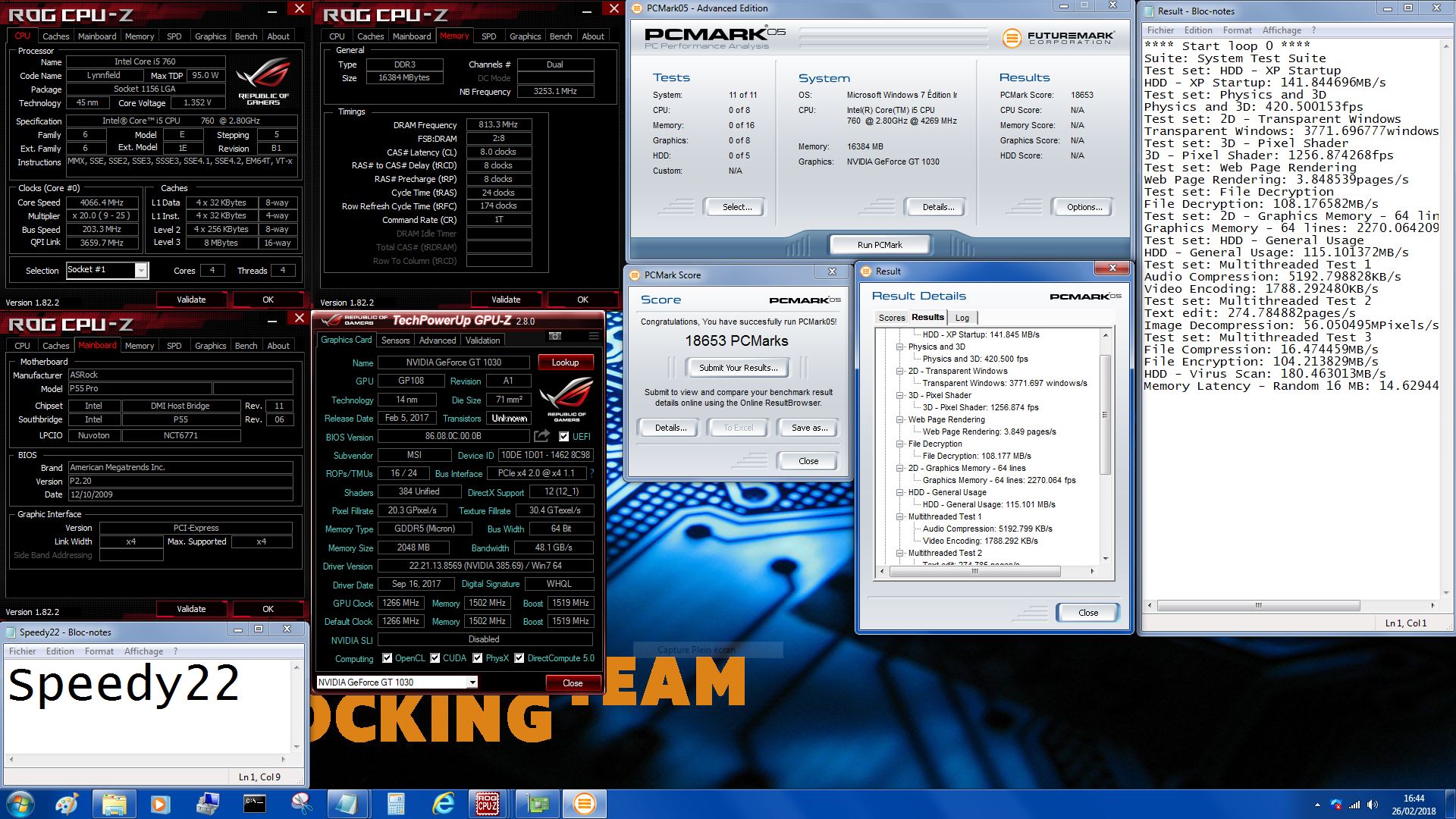The height and width of the screenshot is (819, 1456).
Task: Switch to Sensors tab in GPU-Z
Action: pyautogui.click(x=395, y=340)
